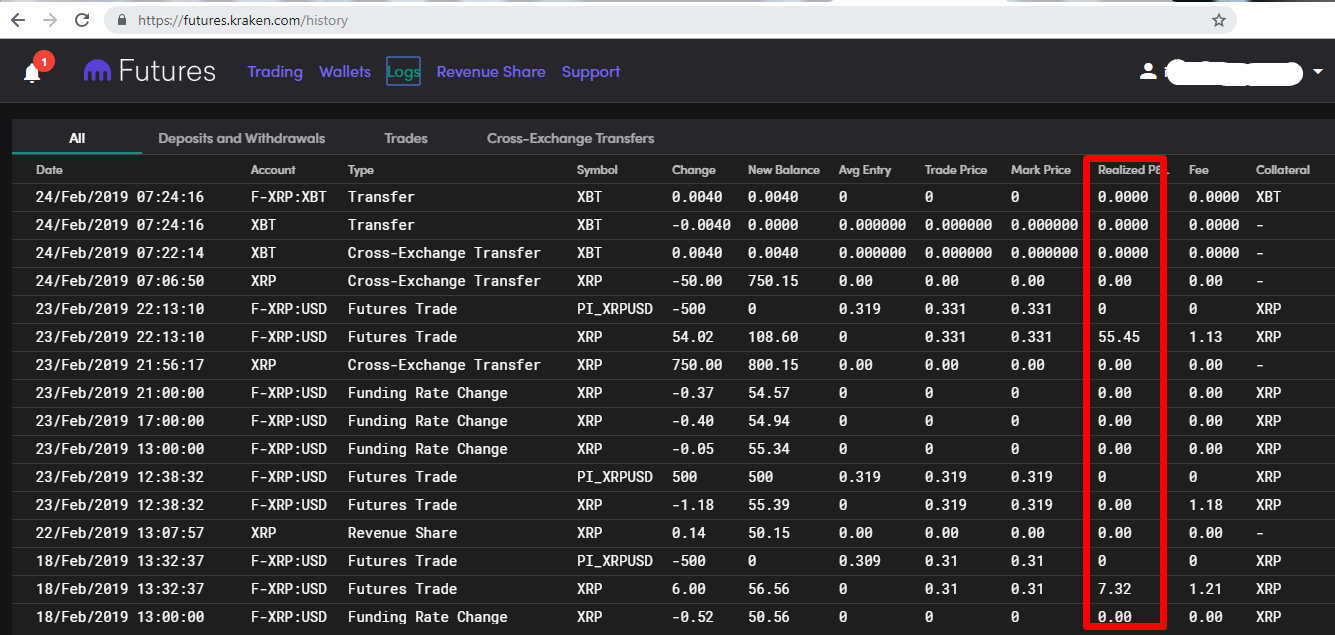Click the Change value -0.40
This screenshot has height=635, width=1335.
coord(693,421)
